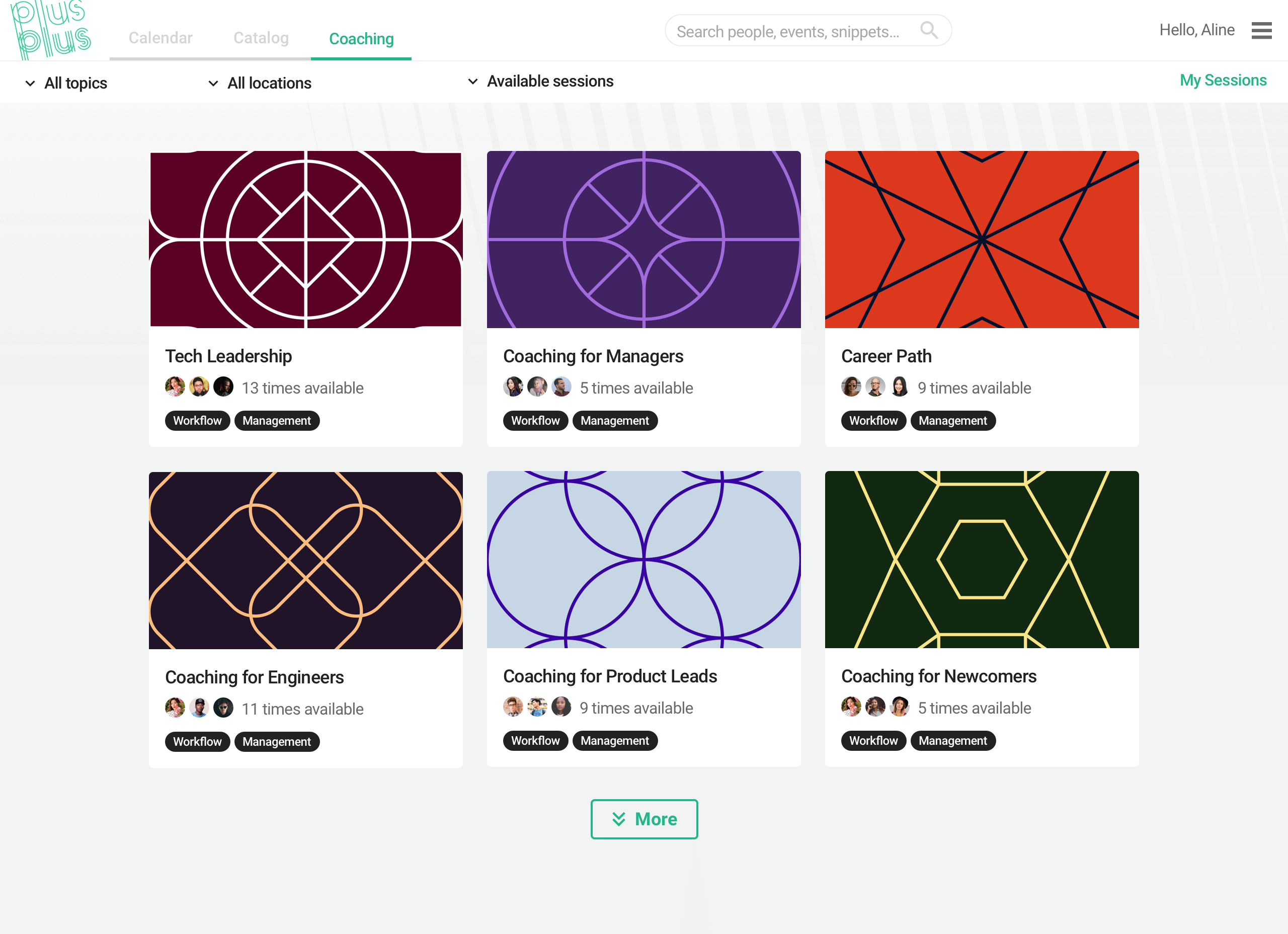1288x934 pixels.
Task: Expand the All locations dropdown
Action: [260, 83]
